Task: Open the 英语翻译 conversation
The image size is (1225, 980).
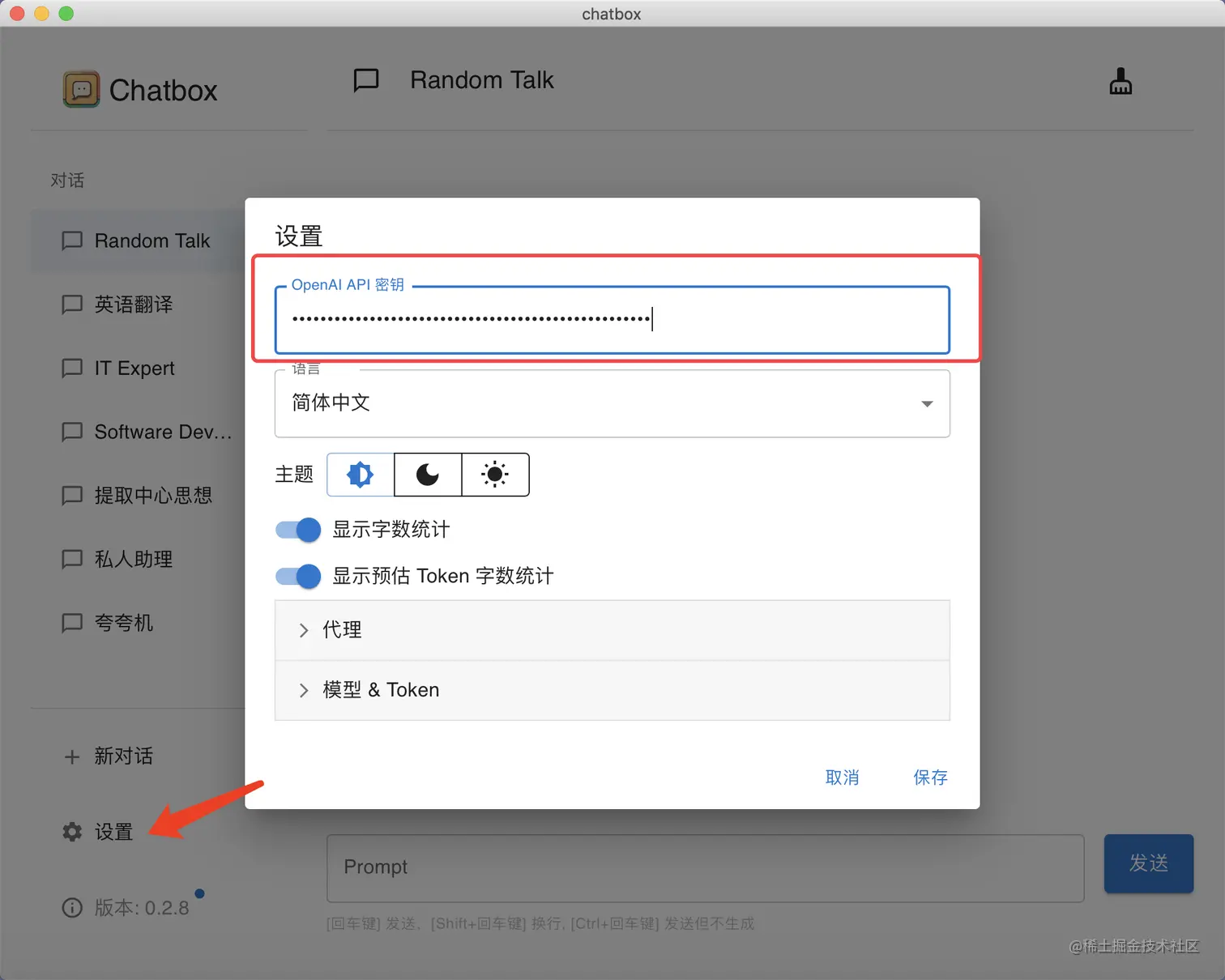Action: click(138, 305)
